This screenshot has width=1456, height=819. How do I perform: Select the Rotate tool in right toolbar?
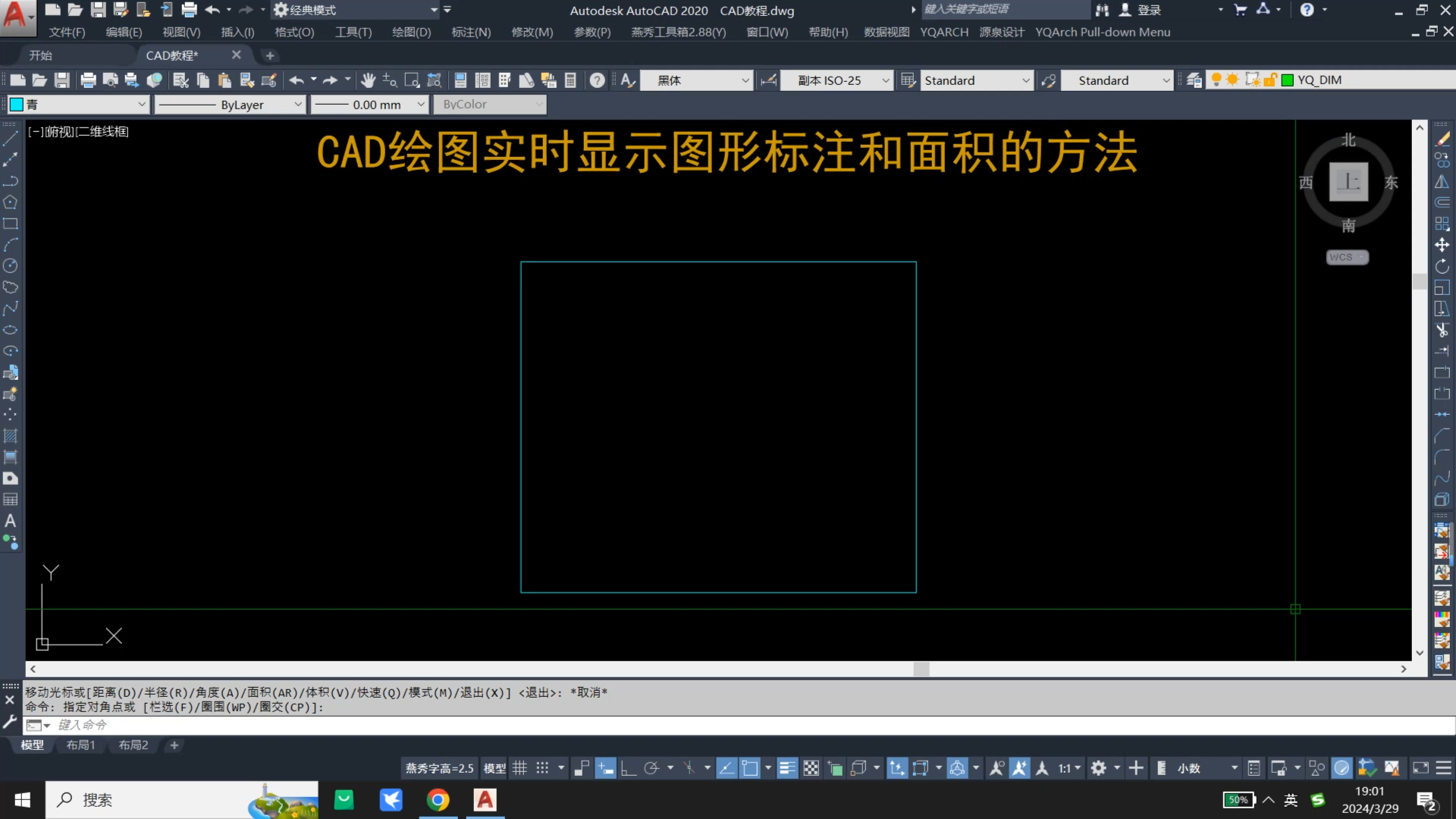click(1442, 266)
